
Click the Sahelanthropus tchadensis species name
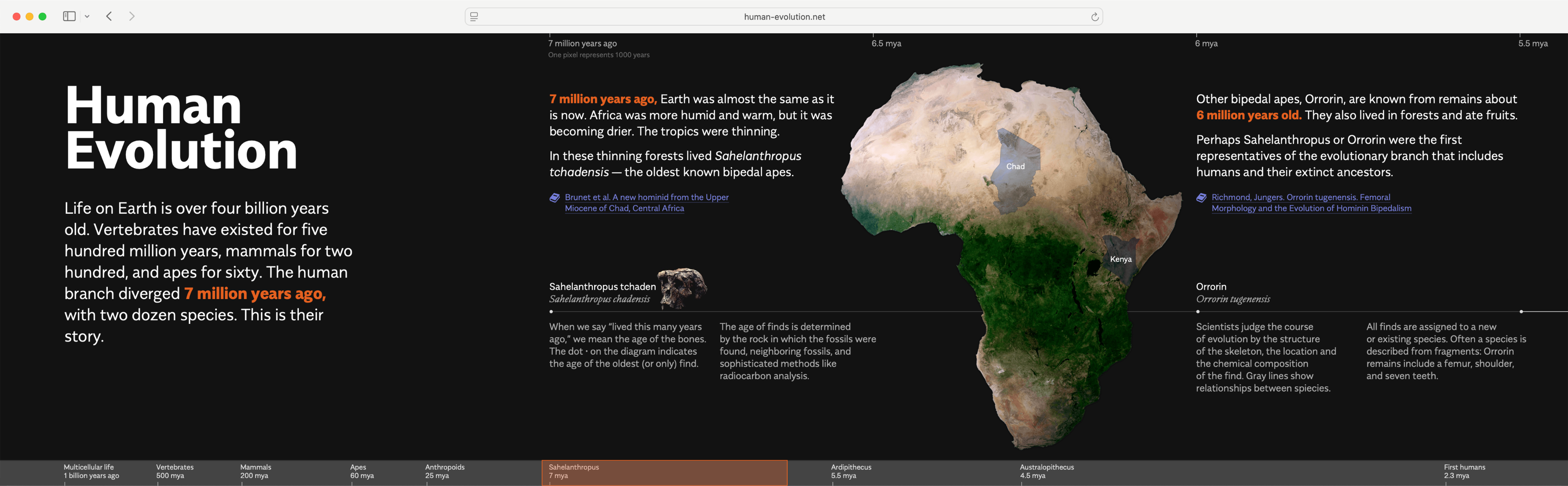click(602, 287)
